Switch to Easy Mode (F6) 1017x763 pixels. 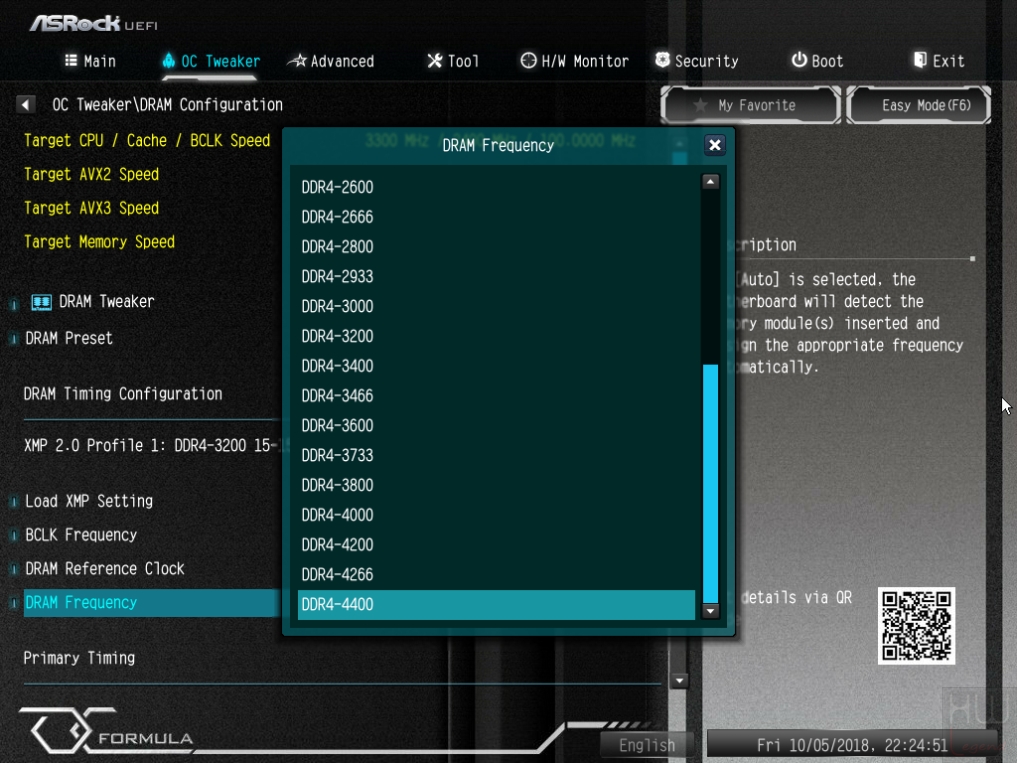click(918, 105)
